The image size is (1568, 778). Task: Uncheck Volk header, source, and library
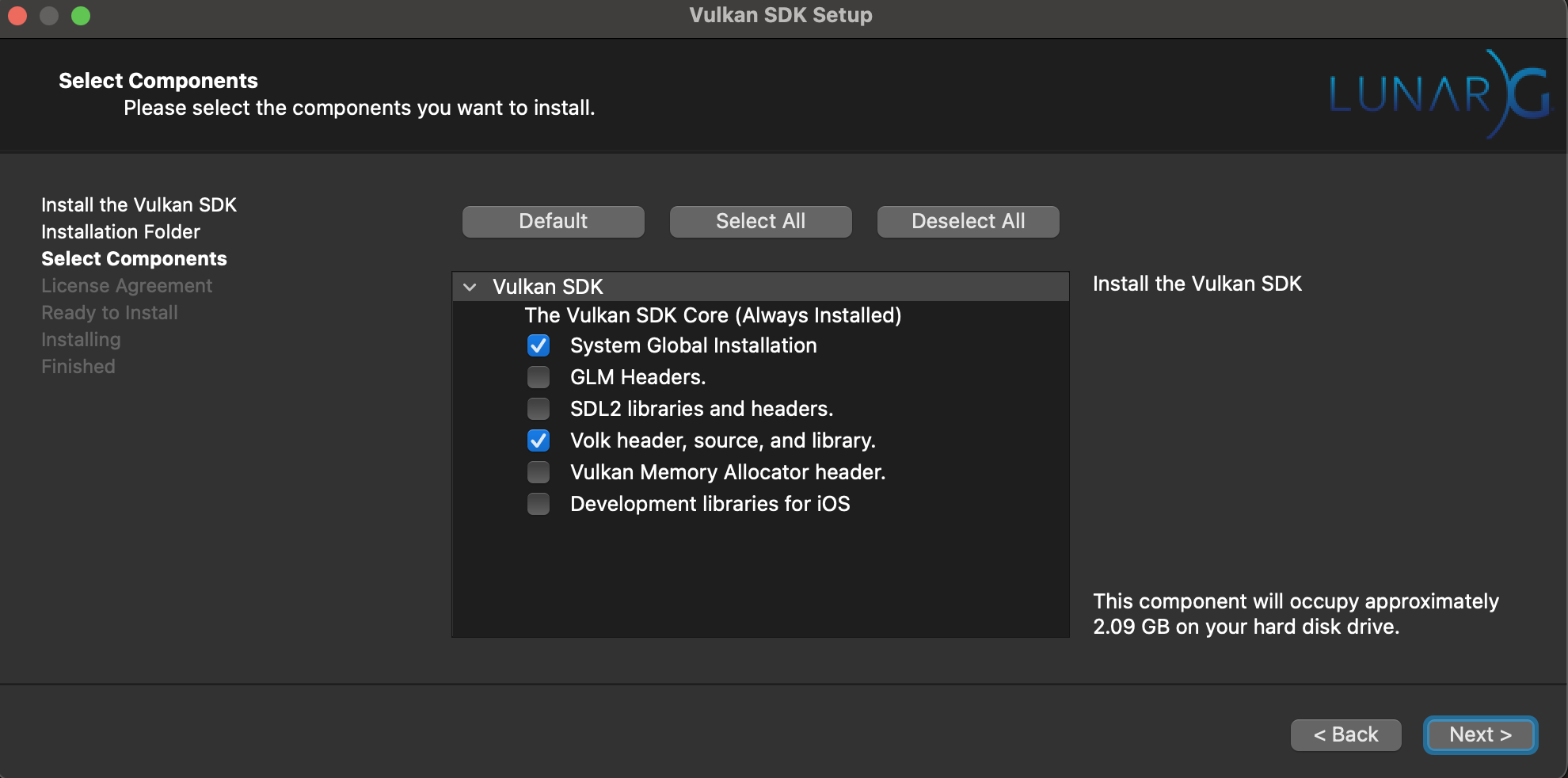tap(539, 440)
